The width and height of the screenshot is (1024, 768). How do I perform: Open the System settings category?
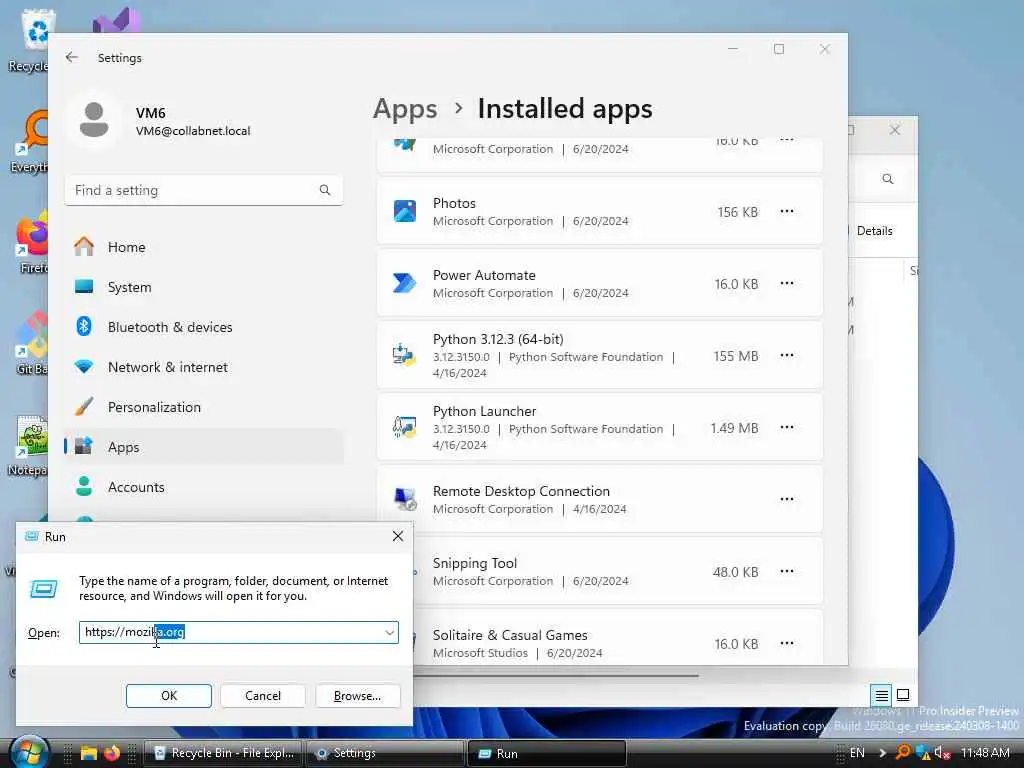coord(204,287)
